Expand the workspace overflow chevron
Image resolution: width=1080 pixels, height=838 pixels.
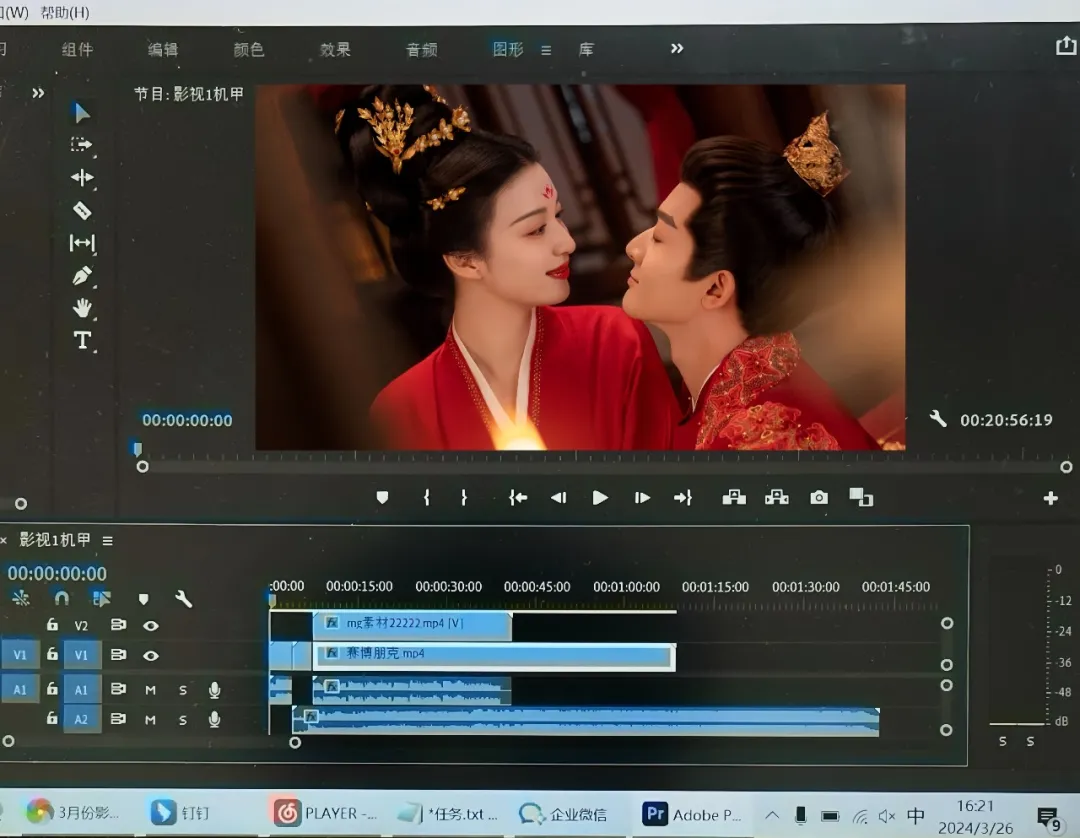tap(677, 48)
